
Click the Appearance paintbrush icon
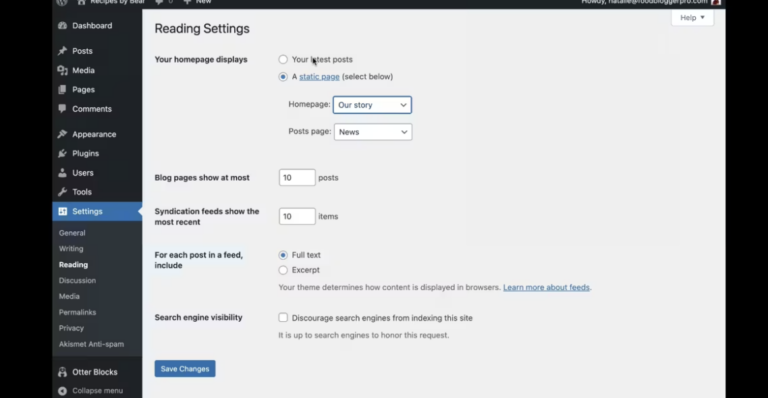pyautogui.click(x=62, y=134)
